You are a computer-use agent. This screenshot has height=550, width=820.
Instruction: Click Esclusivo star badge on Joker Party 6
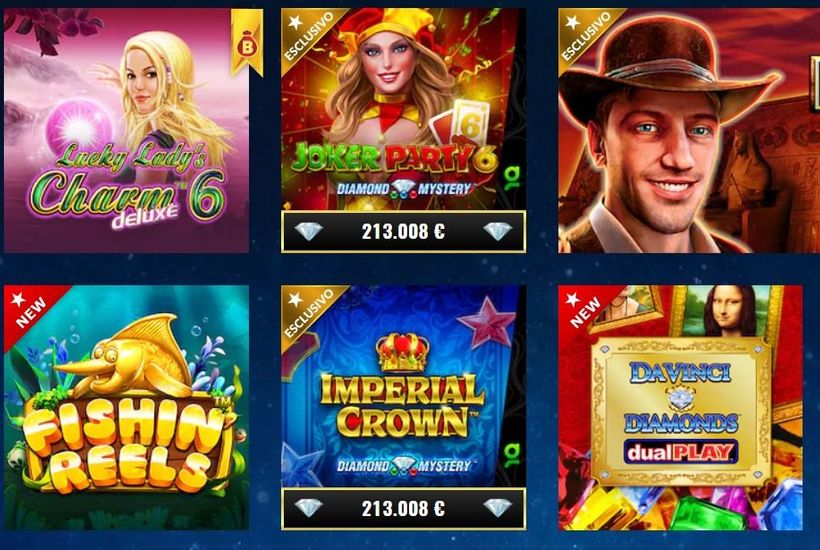(x=310, y=36)
